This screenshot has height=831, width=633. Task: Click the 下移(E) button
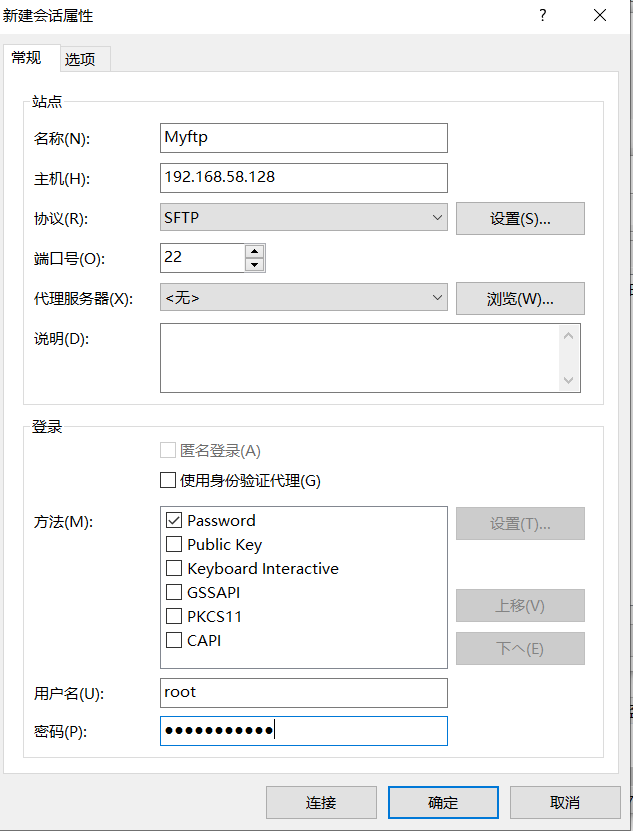click(520, 648)
